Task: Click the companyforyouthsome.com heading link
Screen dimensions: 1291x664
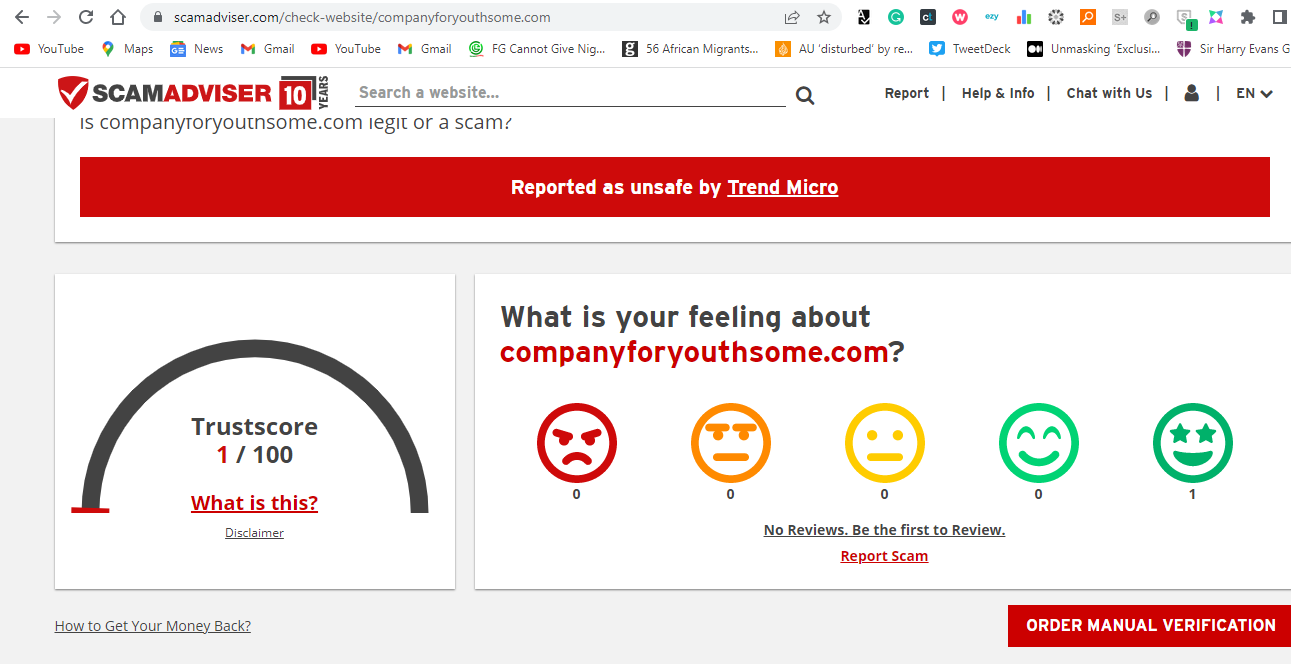Action: 694,352
